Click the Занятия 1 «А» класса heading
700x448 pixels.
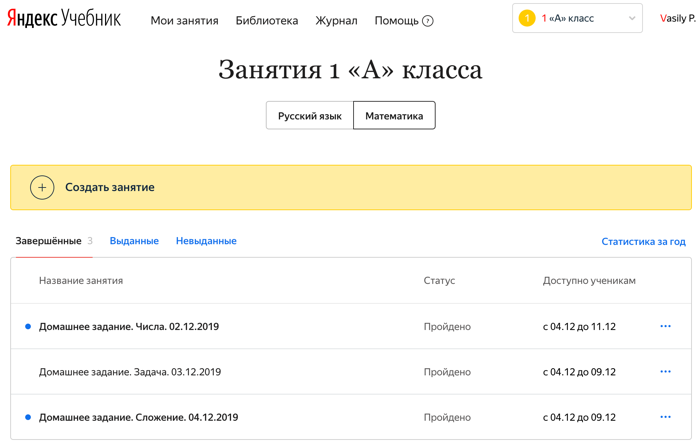click(350, 70)
